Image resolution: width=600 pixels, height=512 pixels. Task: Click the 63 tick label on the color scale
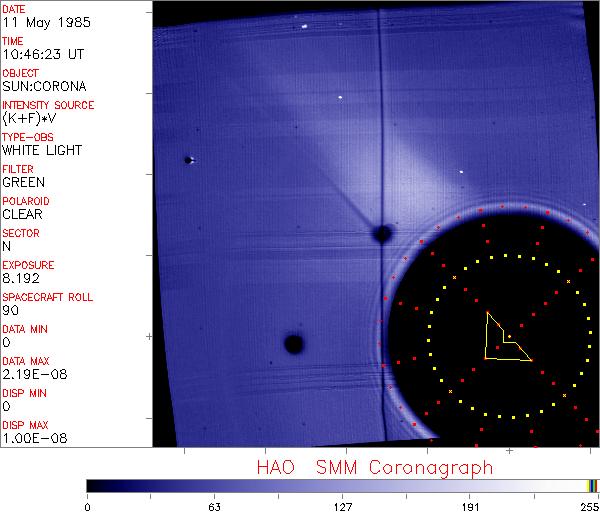(214, 506)
